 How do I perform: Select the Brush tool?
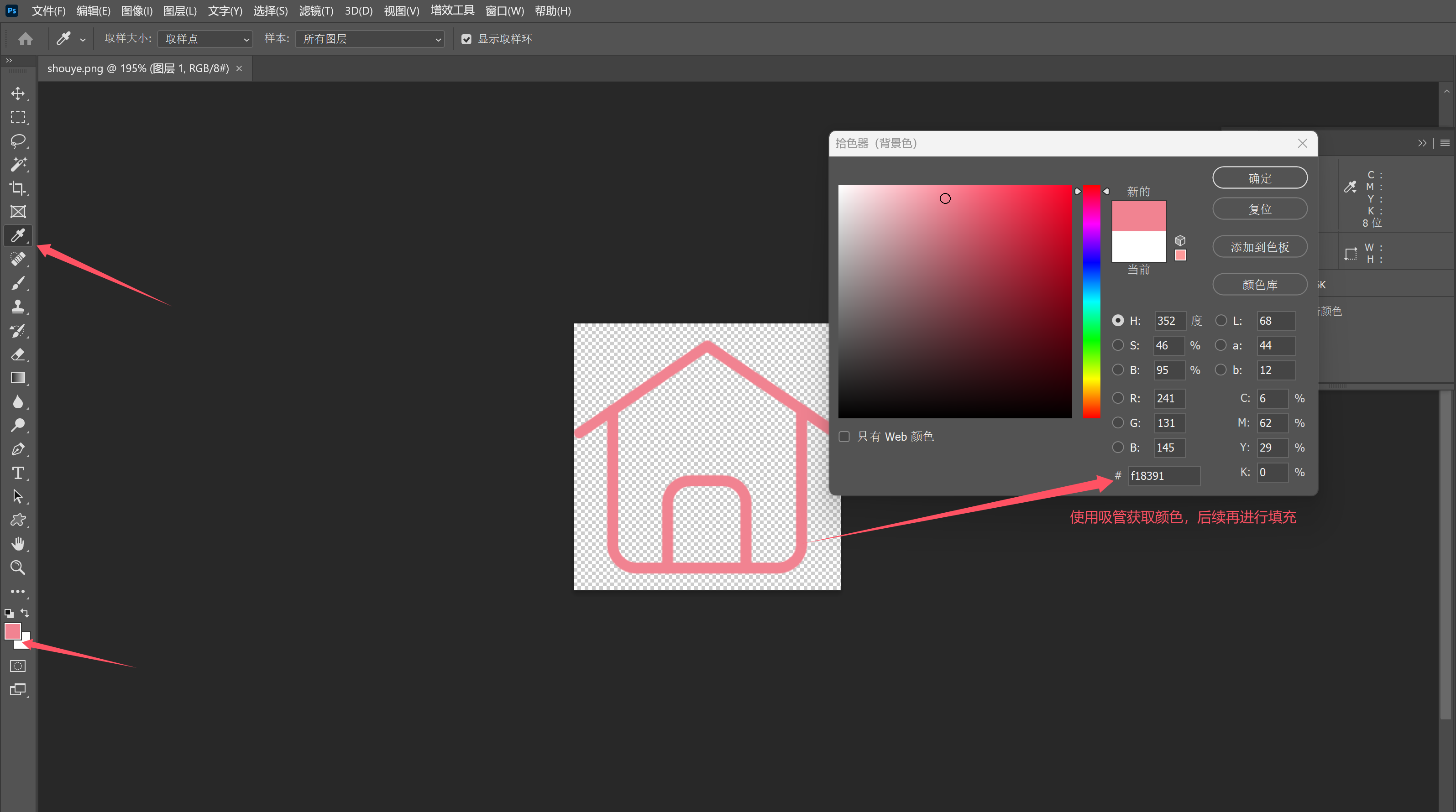click(x=17, y=283)
